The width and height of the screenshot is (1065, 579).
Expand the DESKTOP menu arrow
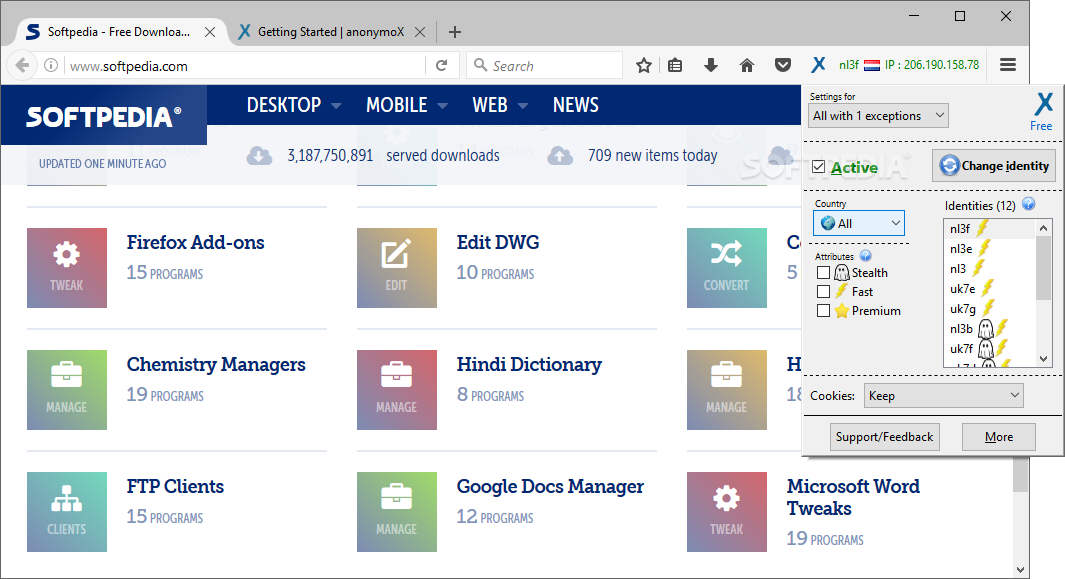pos(336,106)
